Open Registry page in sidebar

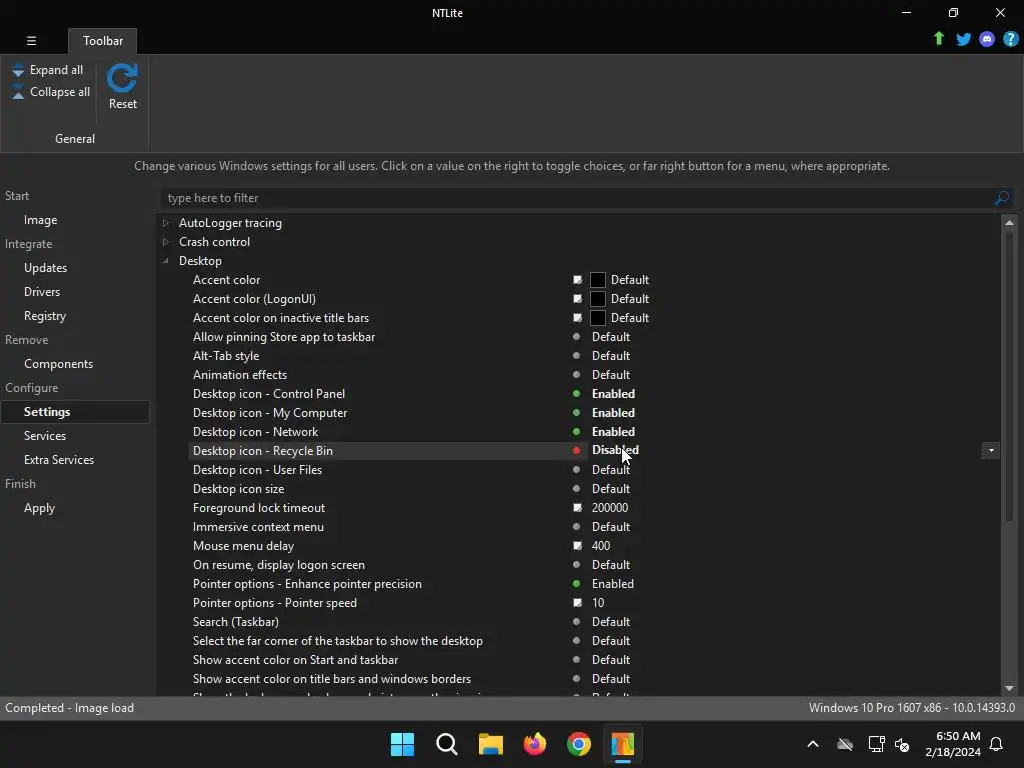coord(44,316)
